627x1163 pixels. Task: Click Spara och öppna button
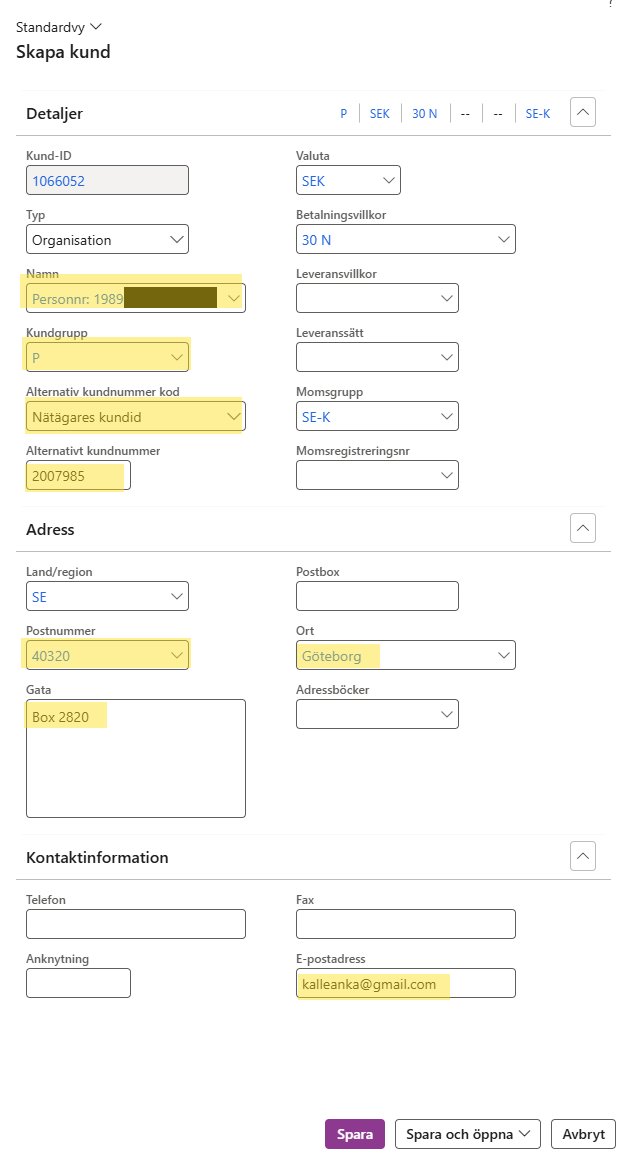[x=467, y=1134]
